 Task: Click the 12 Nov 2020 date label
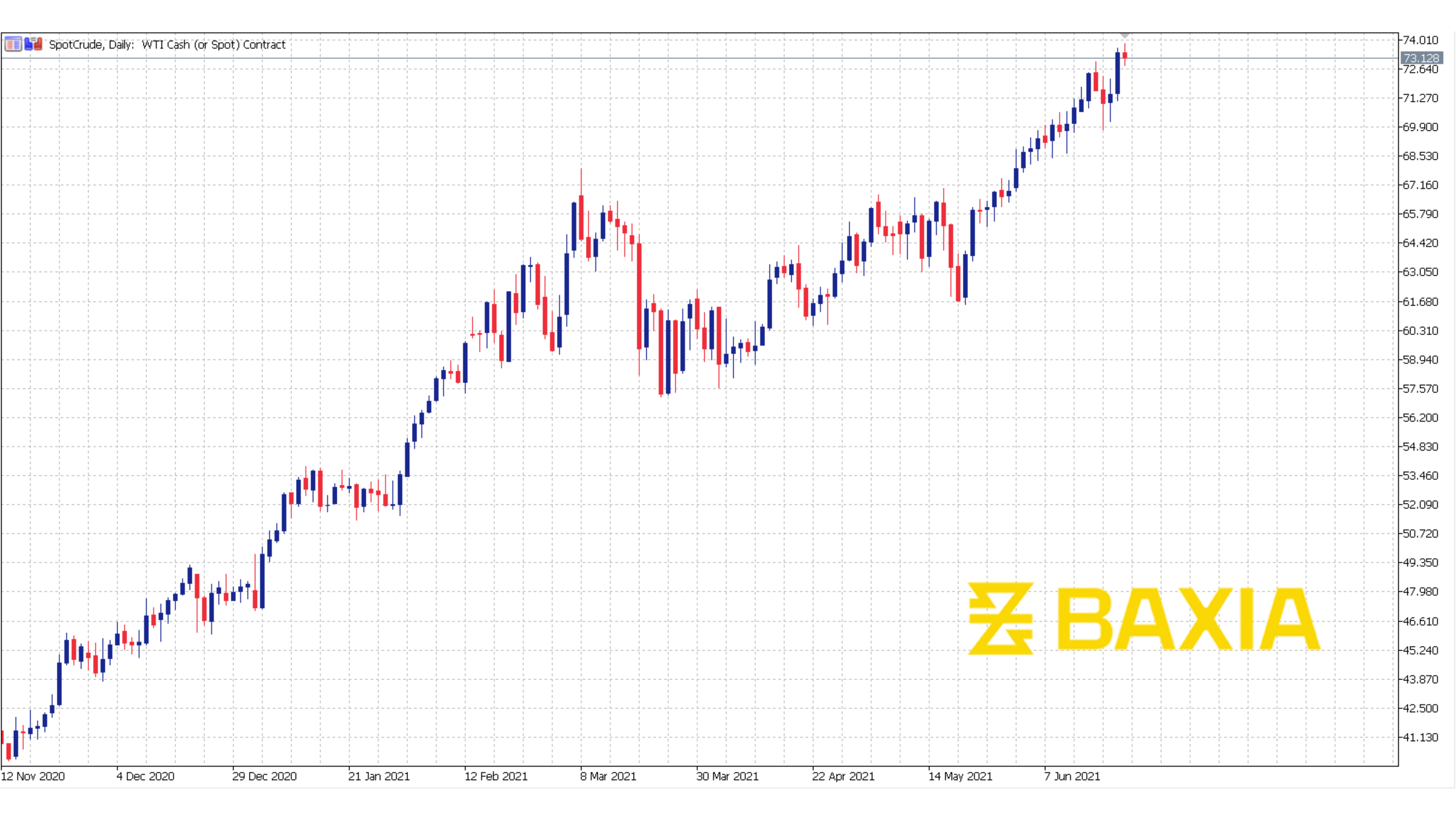pos(33,777)
